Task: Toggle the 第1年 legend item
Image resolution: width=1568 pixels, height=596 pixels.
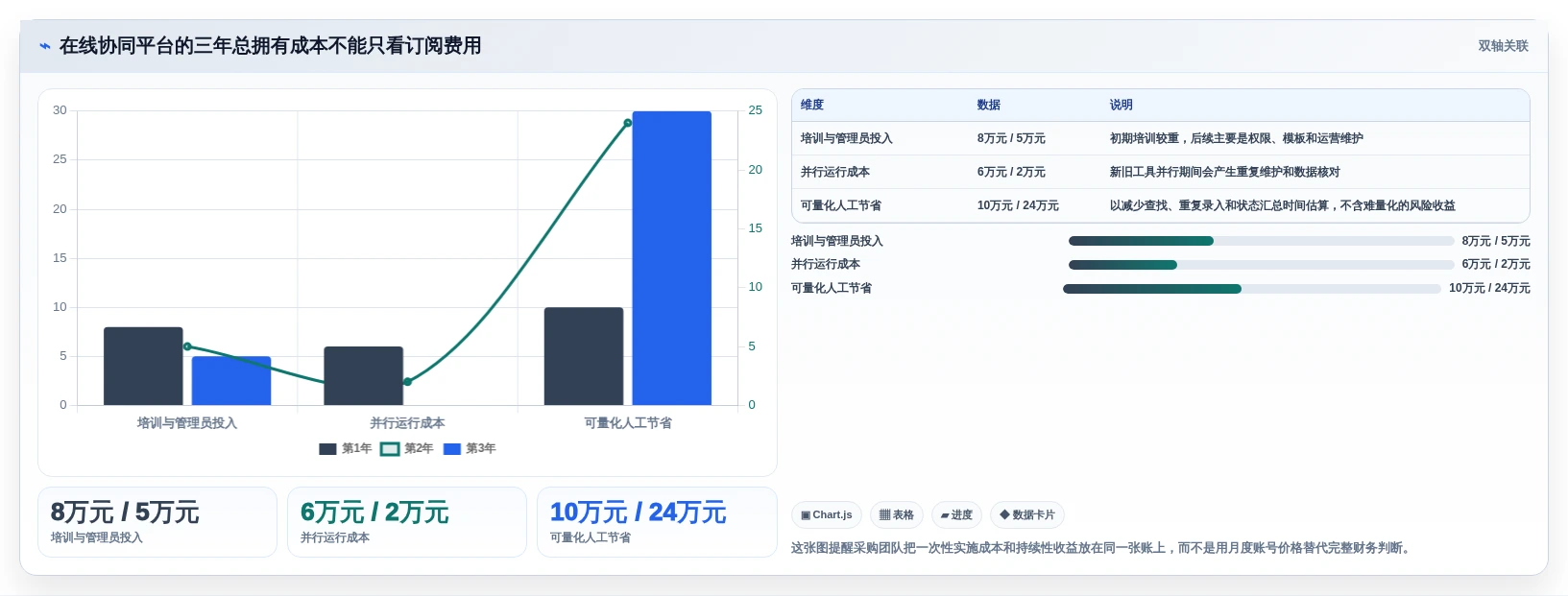Action: (x=346, y=448)
